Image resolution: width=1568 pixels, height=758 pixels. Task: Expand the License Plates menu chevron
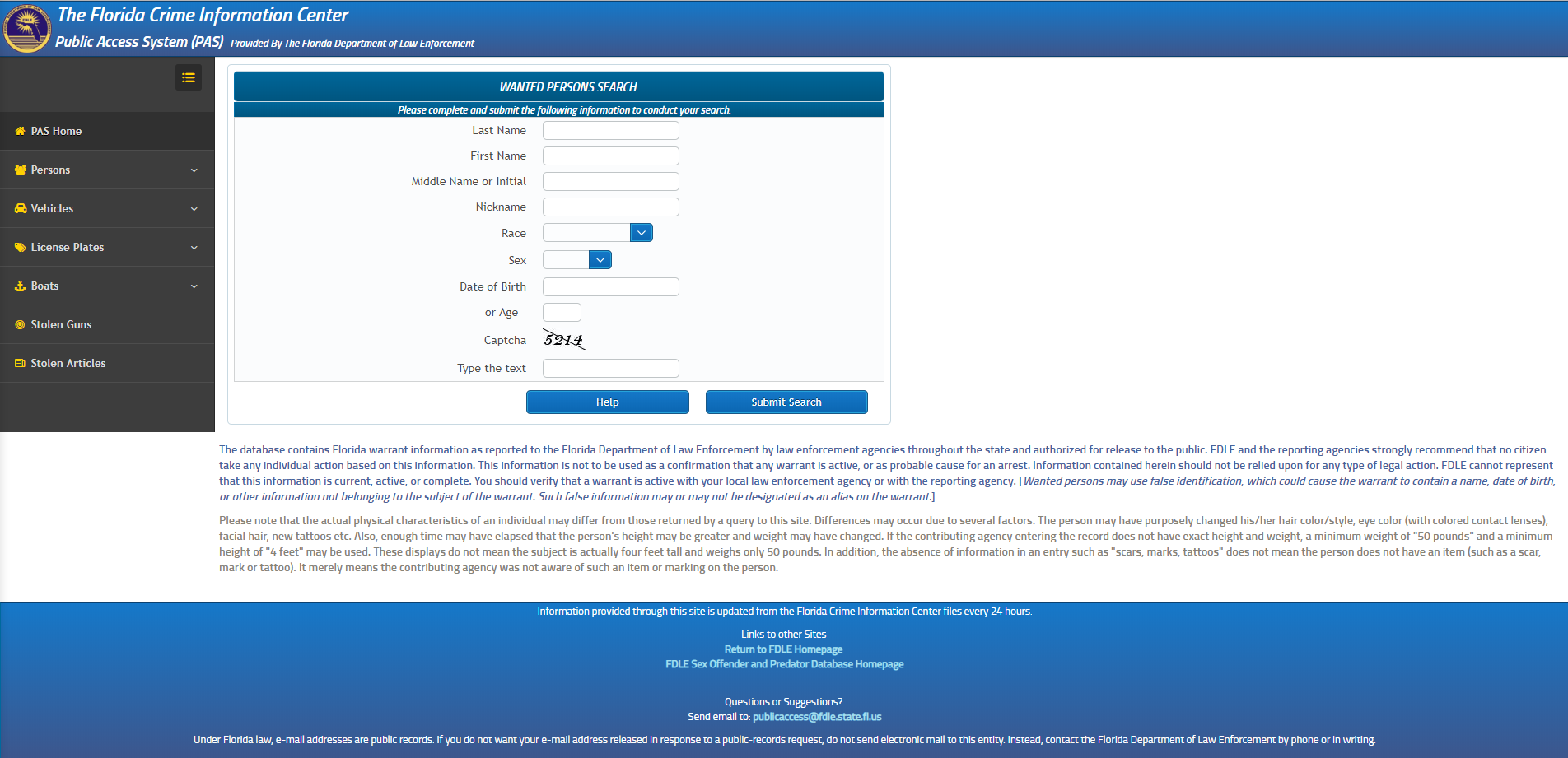click(x=194, y=248)
